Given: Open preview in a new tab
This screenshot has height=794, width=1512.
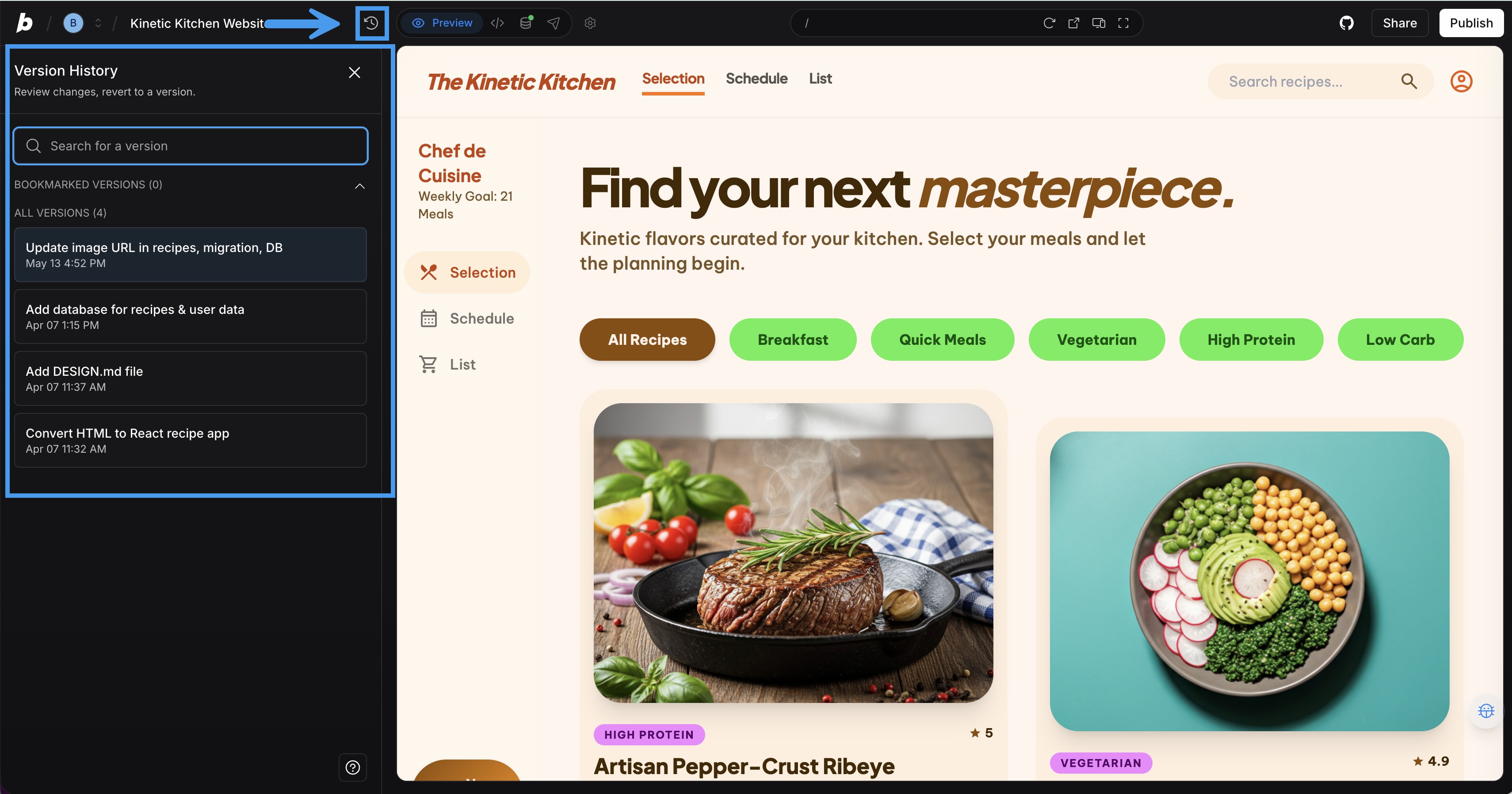Looking at the screenshot, I should coord(1074,23).
